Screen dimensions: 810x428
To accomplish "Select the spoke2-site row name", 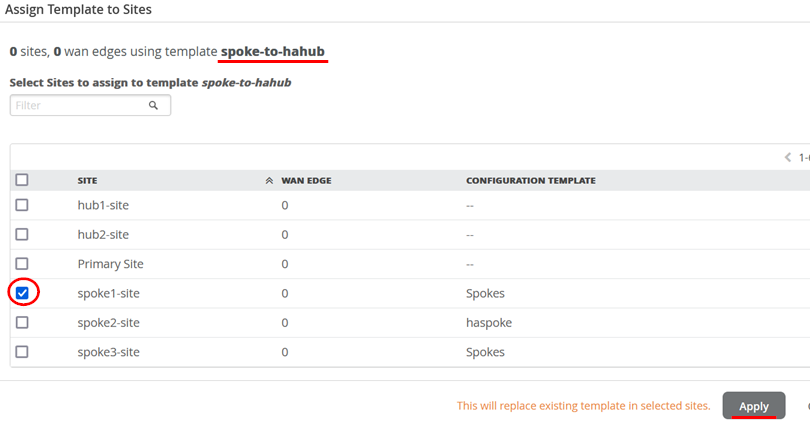I will coord(108,322).
